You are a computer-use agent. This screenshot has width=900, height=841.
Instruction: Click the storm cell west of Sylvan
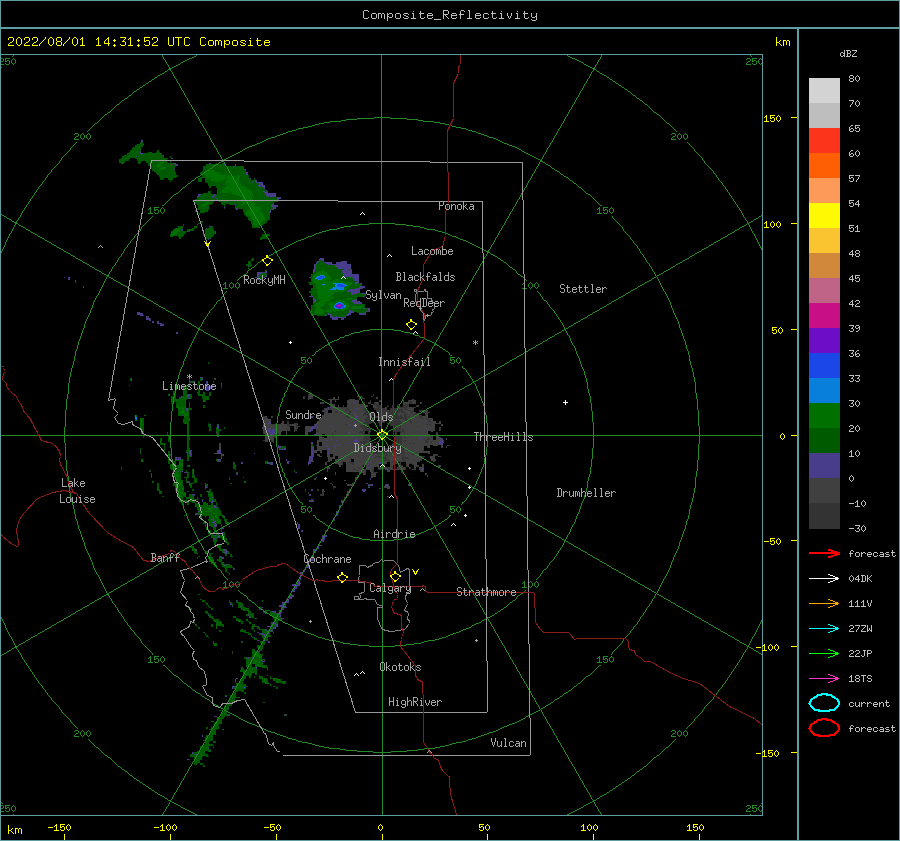[337, 289]
